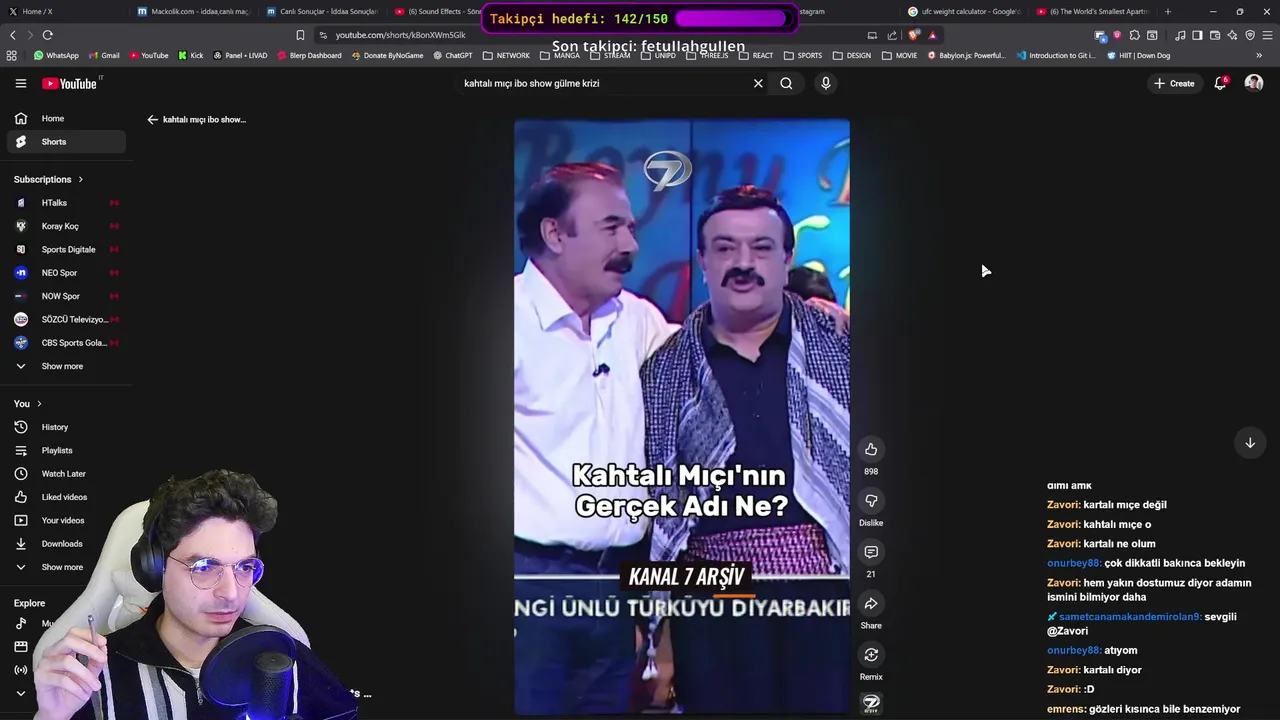Open the Sports Digitale subscription

[x=66, y=249]
